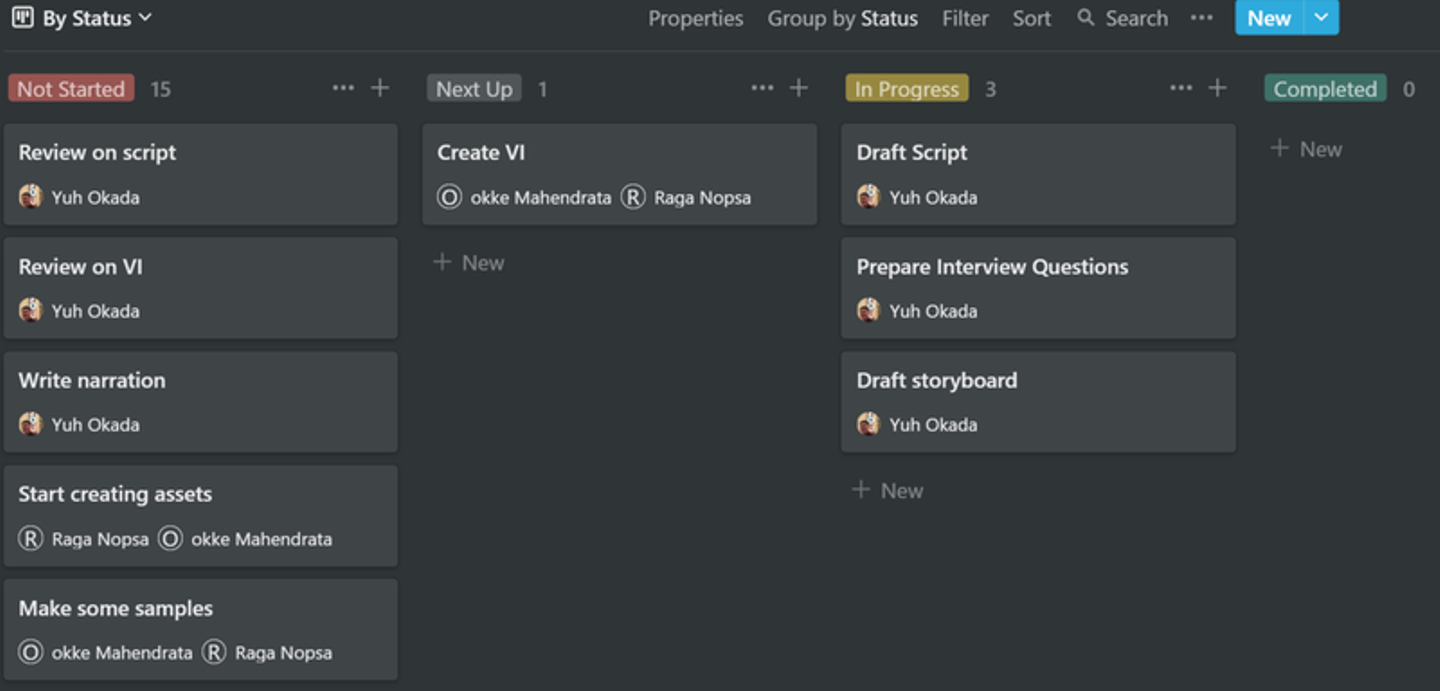
Task: Add card with Not Started plus icon
Action: 380,88
